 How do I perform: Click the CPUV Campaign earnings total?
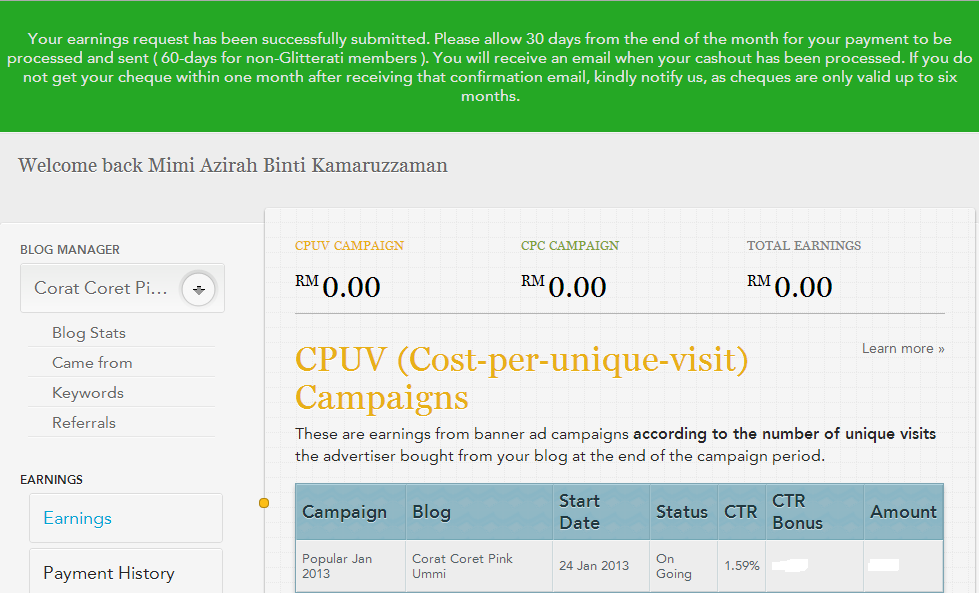[x=338, y=287]
